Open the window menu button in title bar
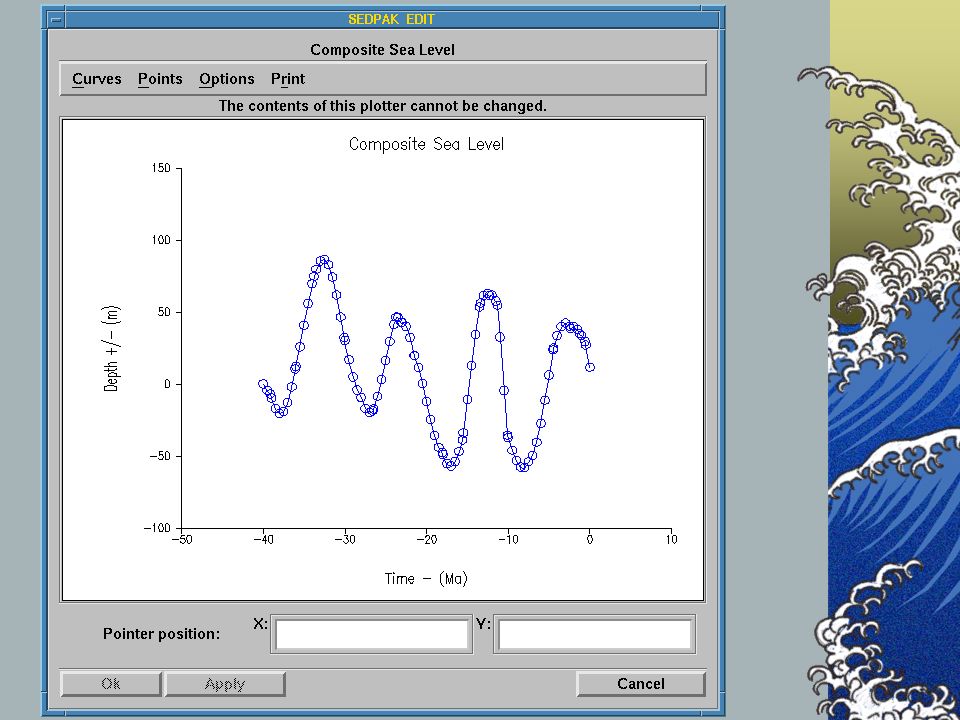Viewport: 960px width, 720px height. [x=56, y=20]
